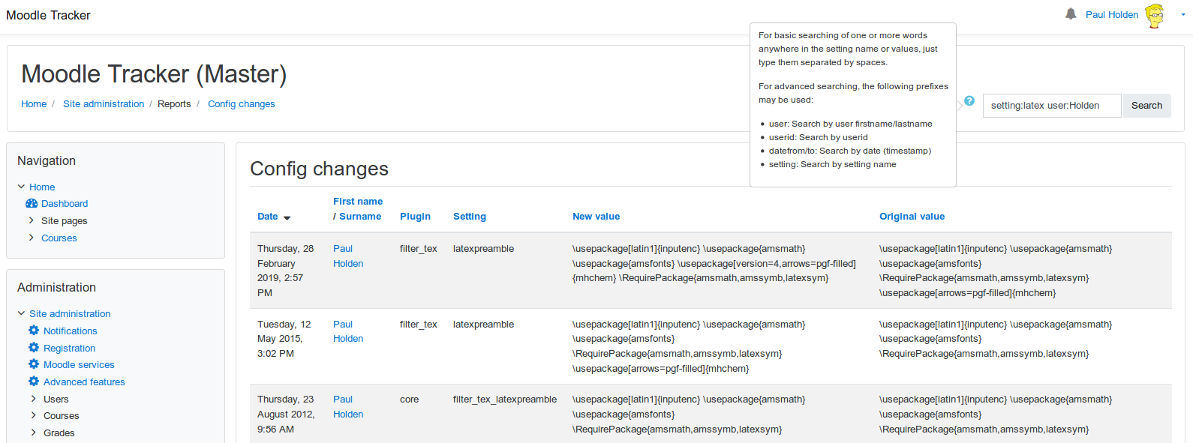Open Advanced features admin link
Viewport: 1193px width, 443px height.
click(x=84, y=381)
